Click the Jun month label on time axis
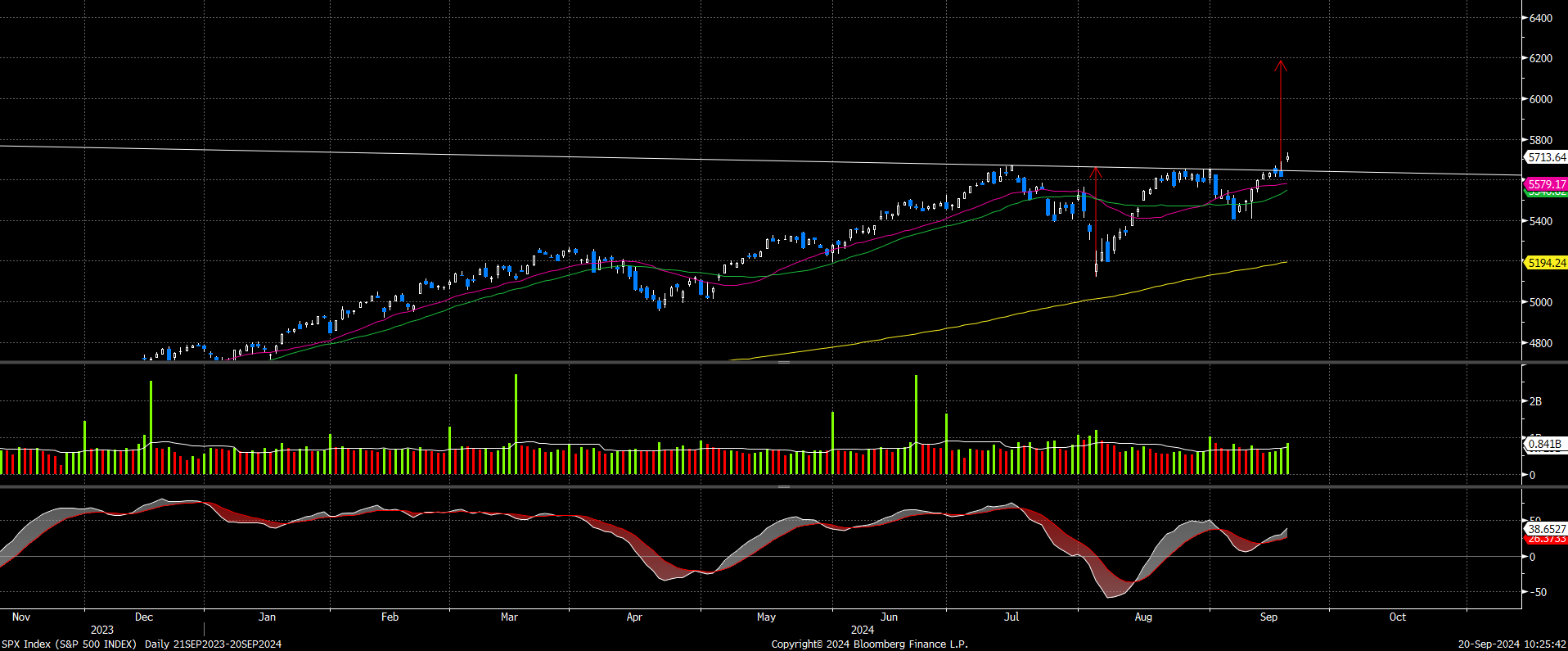 (890, 617)
